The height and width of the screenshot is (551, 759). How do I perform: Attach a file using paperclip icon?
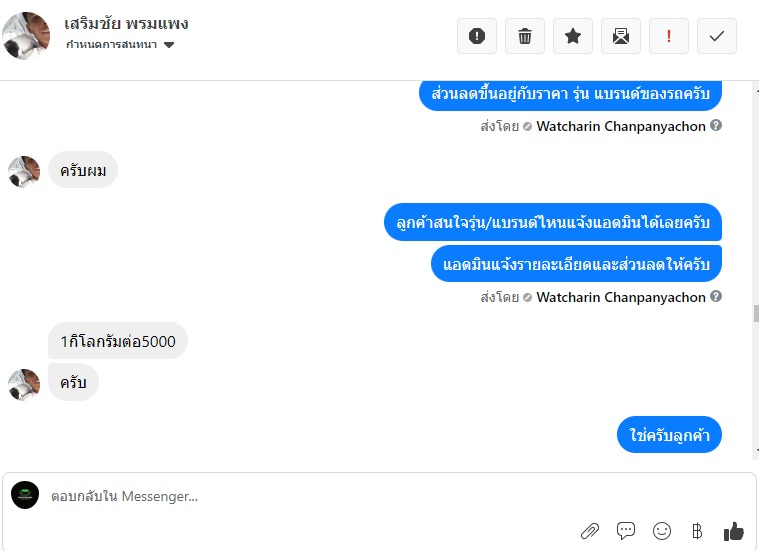(590, 531)
